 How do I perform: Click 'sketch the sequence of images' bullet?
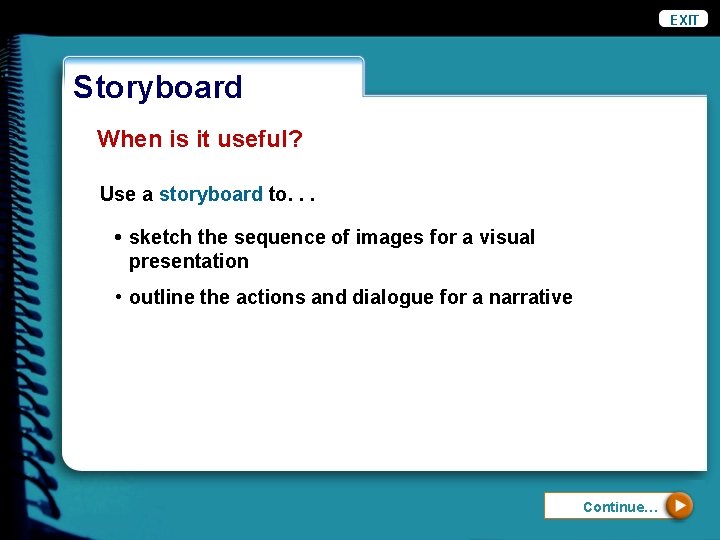[325, 249]
